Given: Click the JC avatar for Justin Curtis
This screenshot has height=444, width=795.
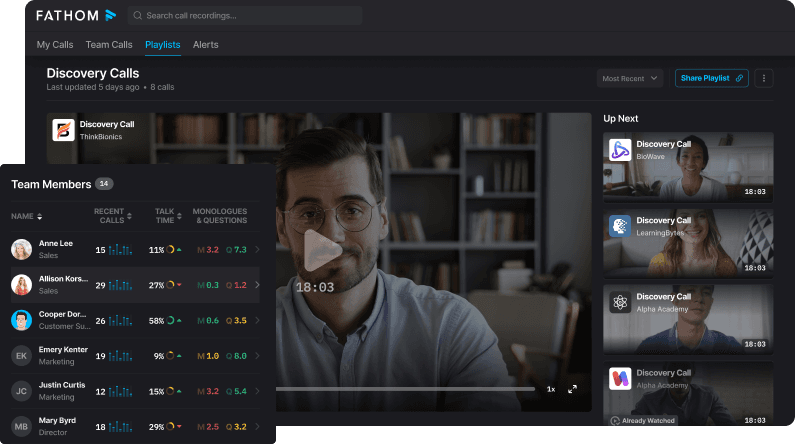Looking at the screenshot, I should click(x=21, y=391).
